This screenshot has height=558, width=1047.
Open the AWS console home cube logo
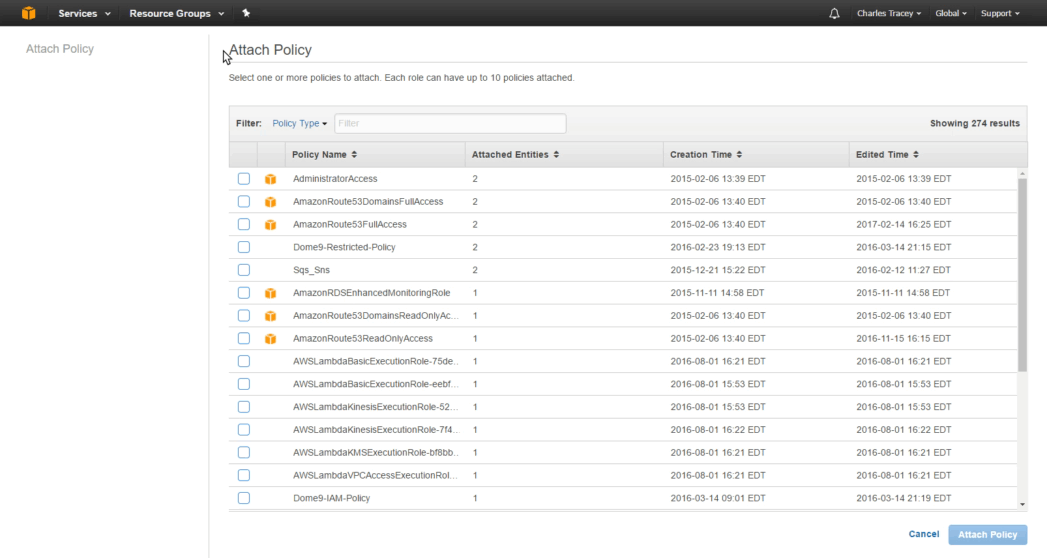(28, 13)
